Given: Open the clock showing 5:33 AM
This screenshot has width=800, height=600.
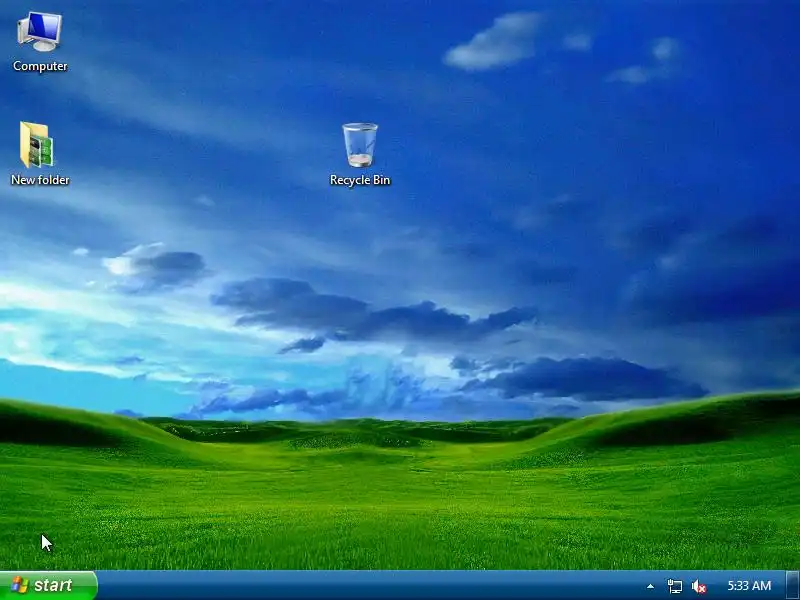Looking at the screenshot, I should pos(749,586).
